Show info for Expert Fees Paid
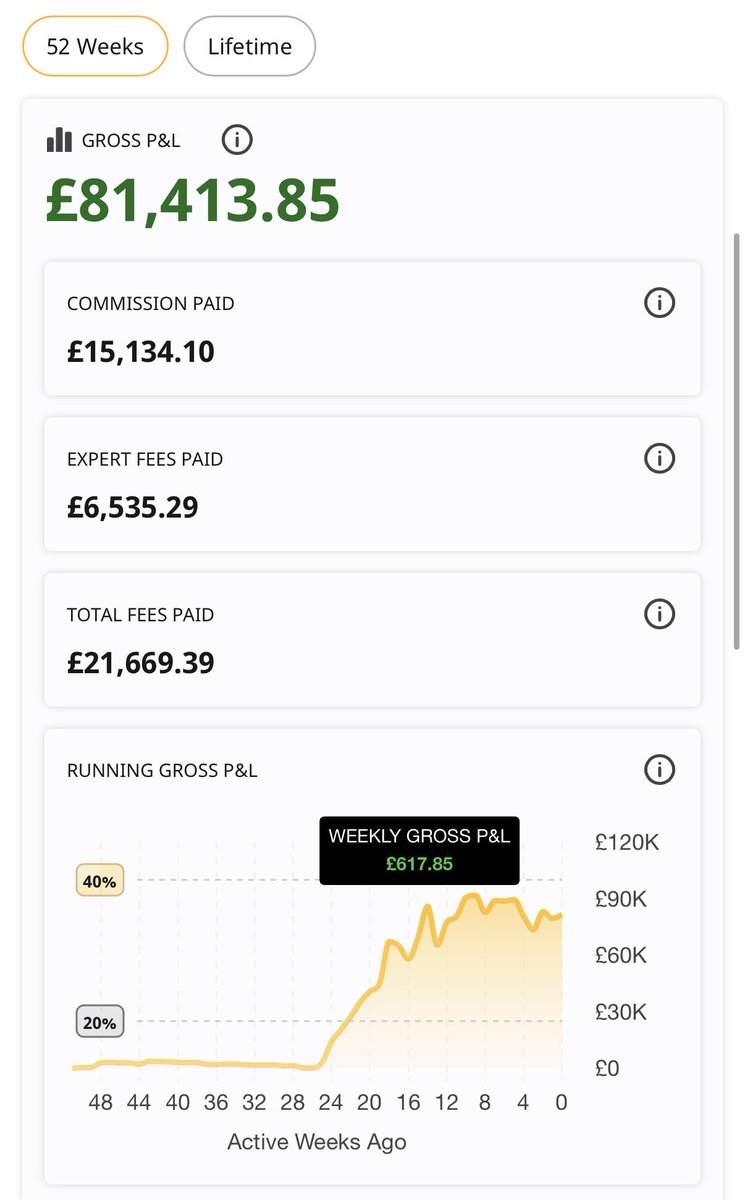The height and width of the screenshot is (1200, 745). click(659, 459)
